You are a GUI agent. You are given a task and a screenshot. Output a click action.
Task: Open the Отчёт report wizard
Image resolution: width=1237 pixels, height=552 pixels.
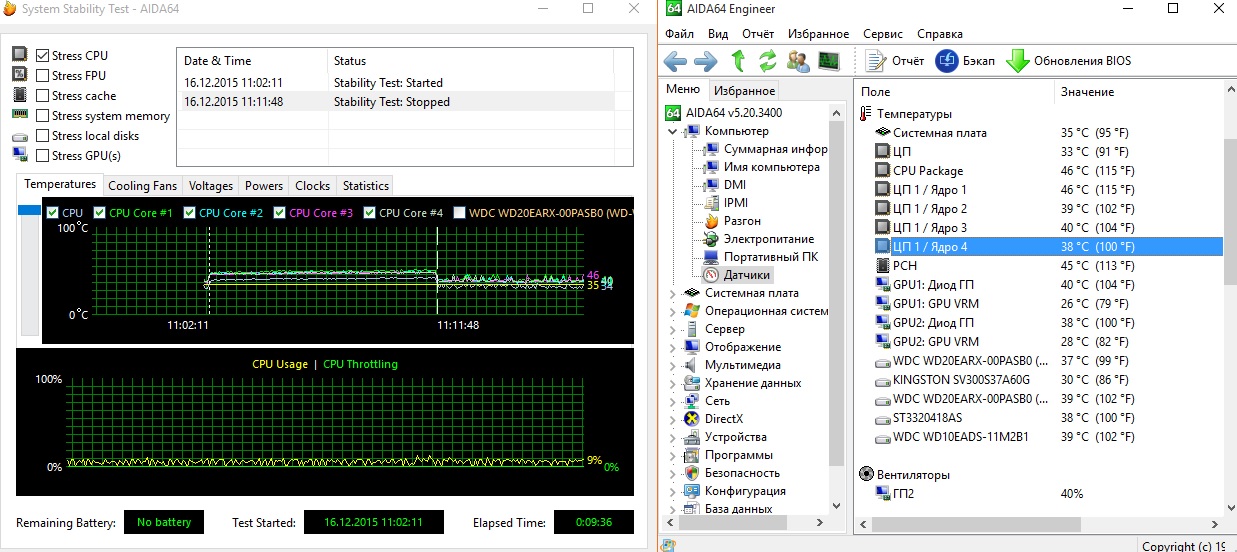(x=894, y=61)
